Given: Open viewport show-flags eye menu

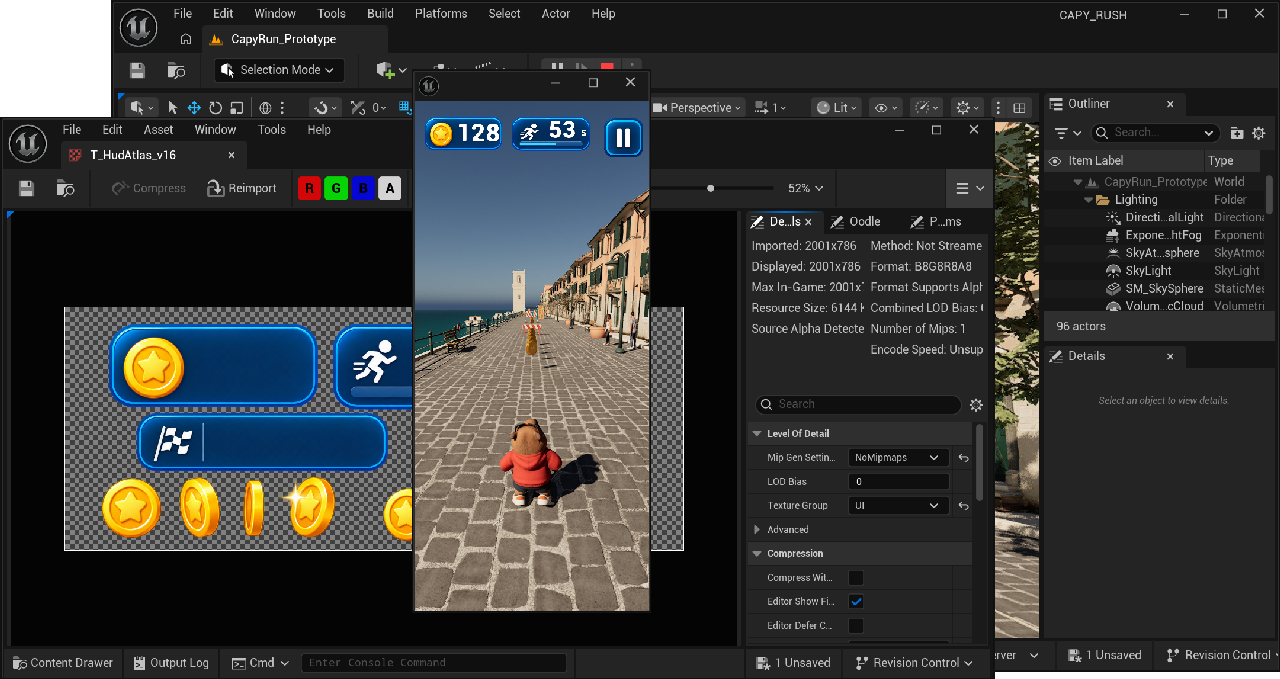Looking at the screenshot, I should coord(886,107).
